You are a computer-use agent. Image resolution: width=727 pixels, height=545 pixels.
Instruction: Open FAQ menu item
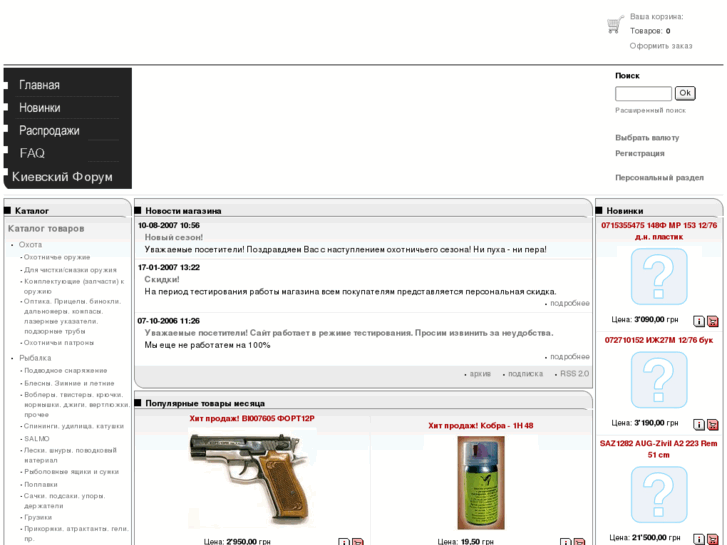click(32, 153)
